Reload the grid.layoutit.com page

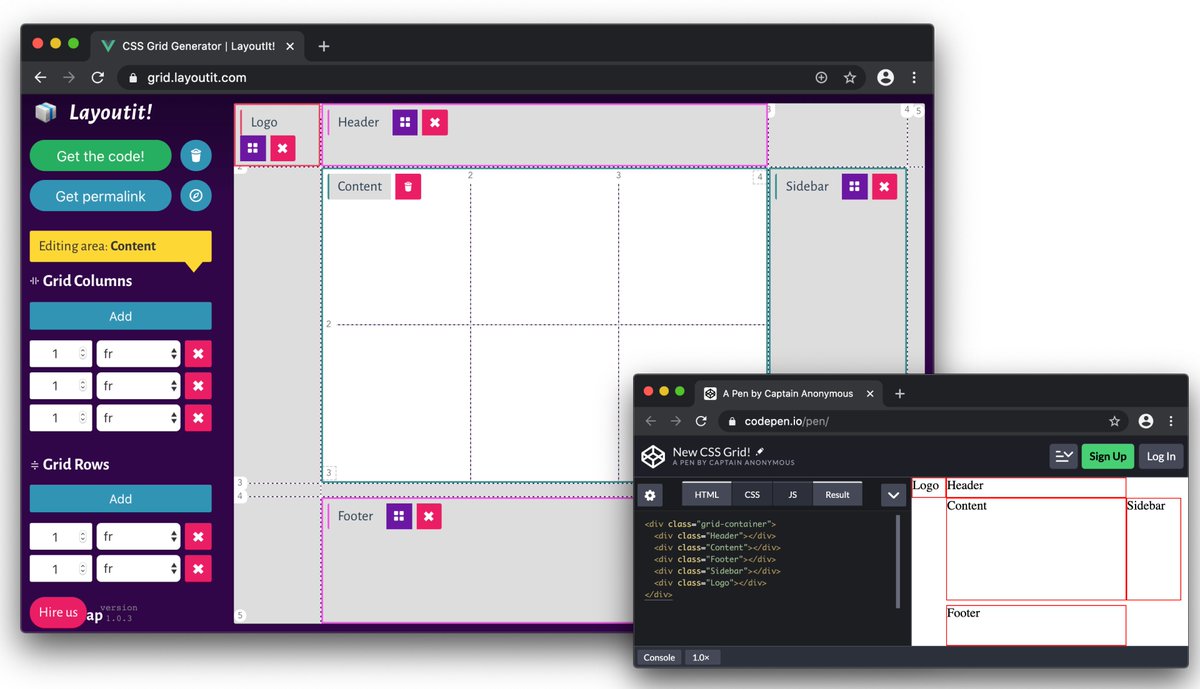[x=98, y=77]
